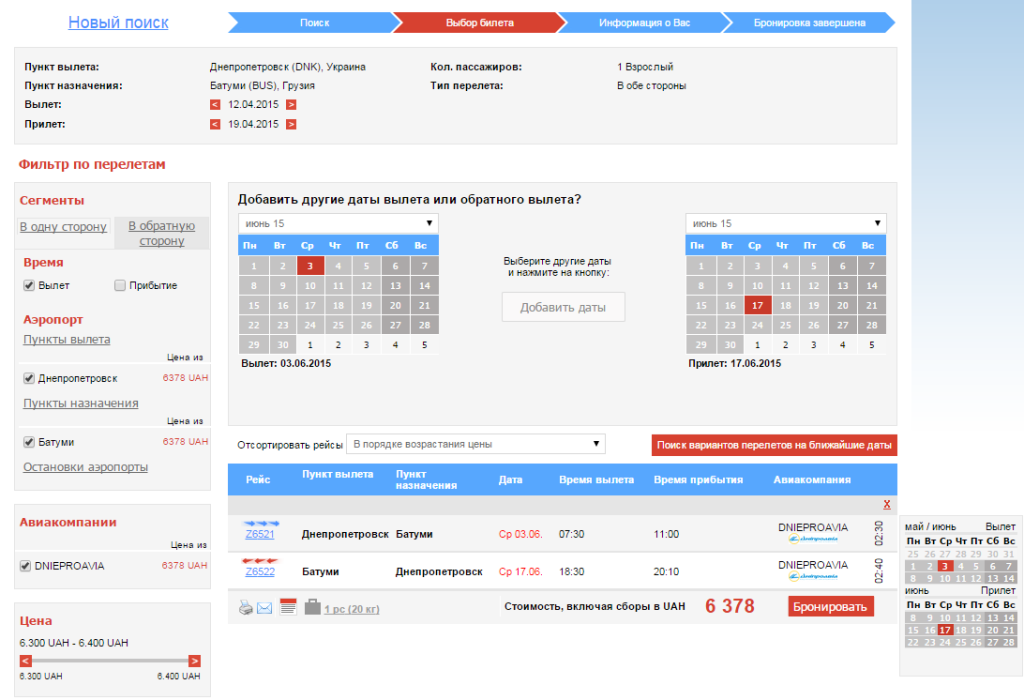Viewport: 1024px width, 700px height.
Task: Close flight result with red X
Action: (887, 504)
